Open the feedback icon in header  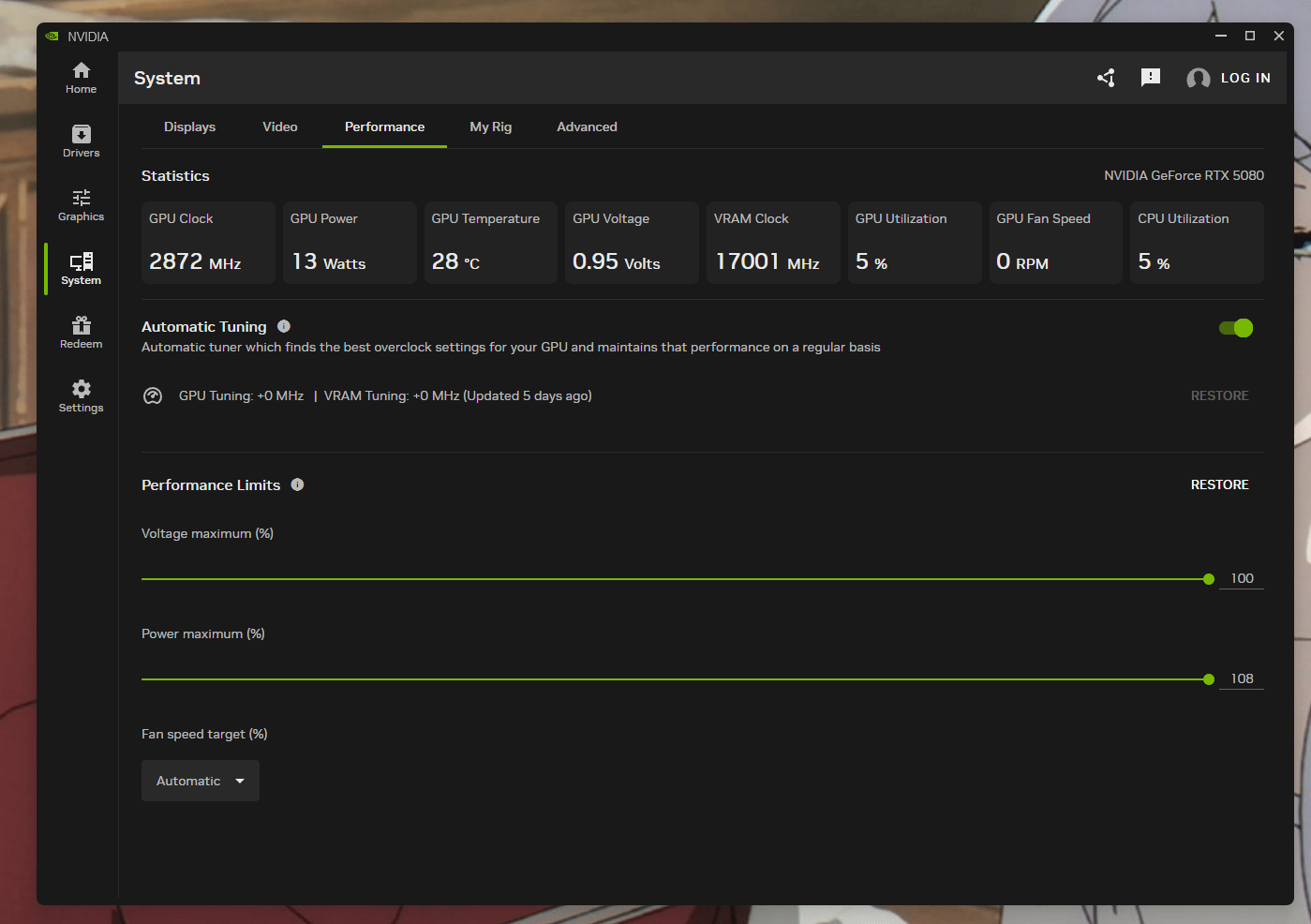pos(1151,78)
